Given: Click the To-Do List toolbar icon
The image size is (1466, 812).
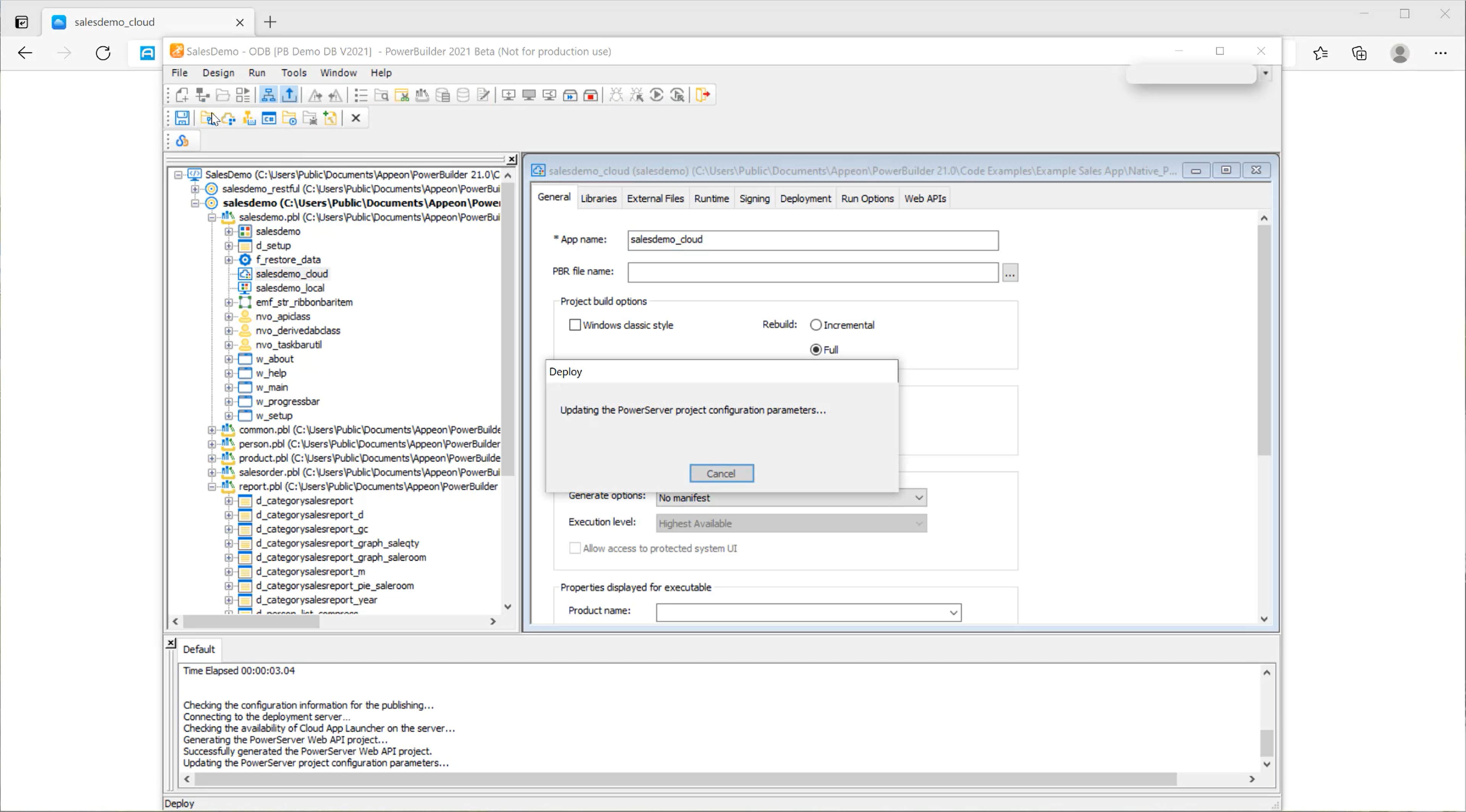Looking at the screenshot, I should (x=361, y=95).
